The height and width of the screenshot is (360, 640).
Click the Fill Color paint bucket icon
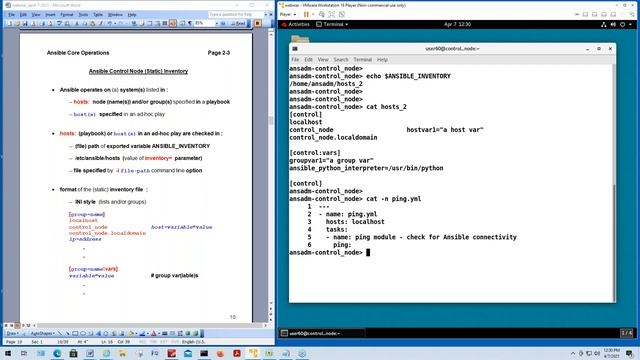pyautogui.click(x=131, y=333)
